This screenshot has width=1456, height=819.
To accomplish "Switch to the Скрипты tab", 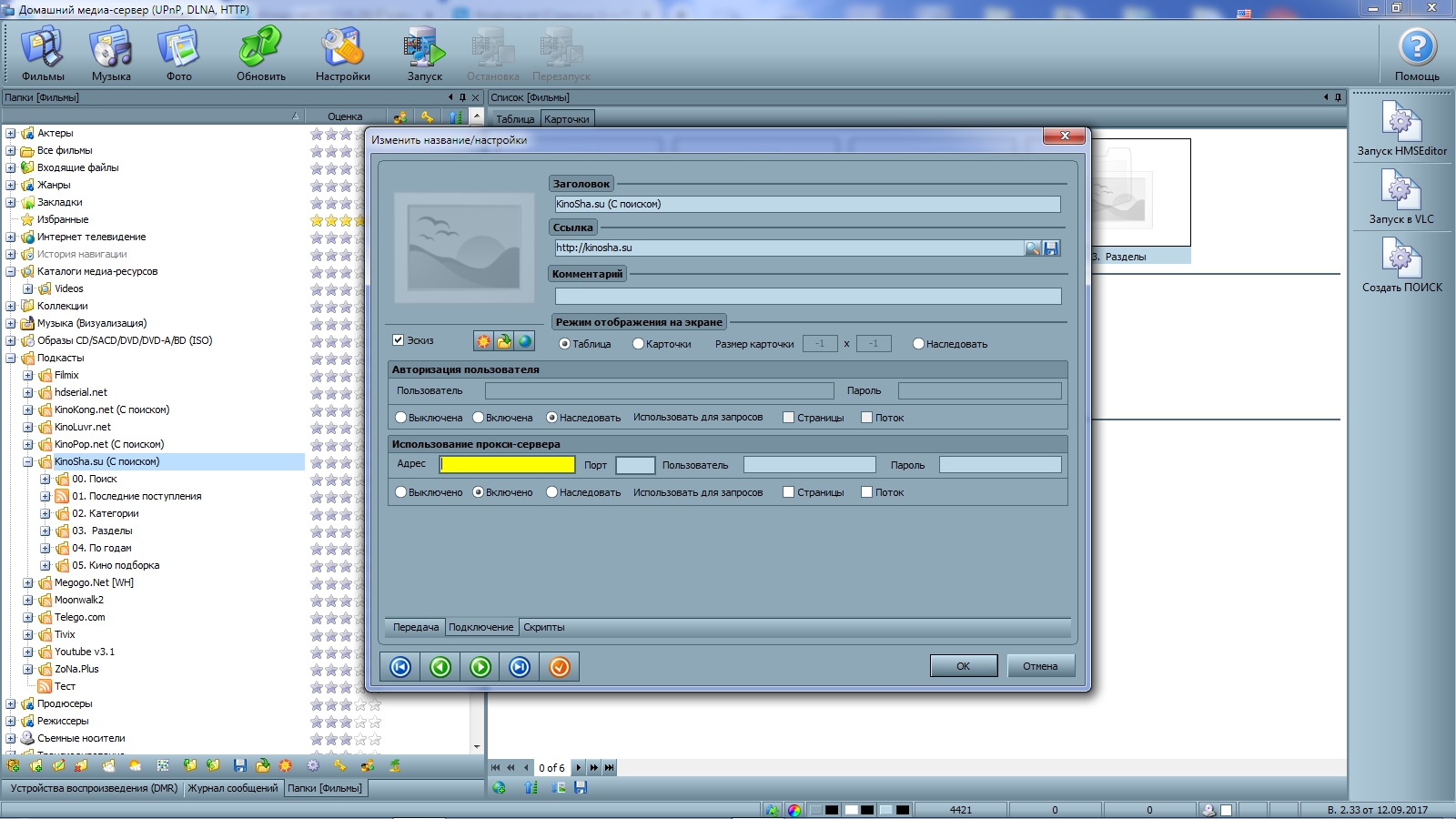I will pos(543,627).
